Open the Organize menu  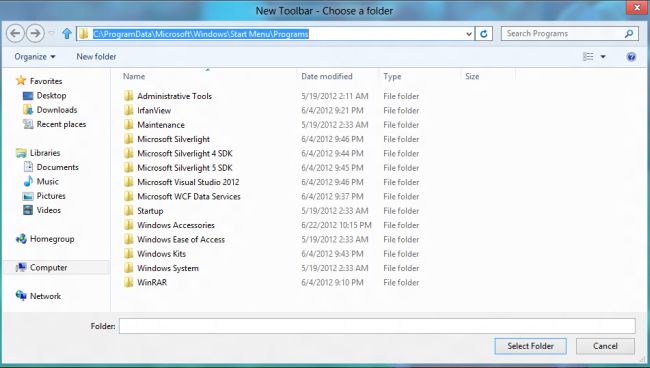pos(35,57)
